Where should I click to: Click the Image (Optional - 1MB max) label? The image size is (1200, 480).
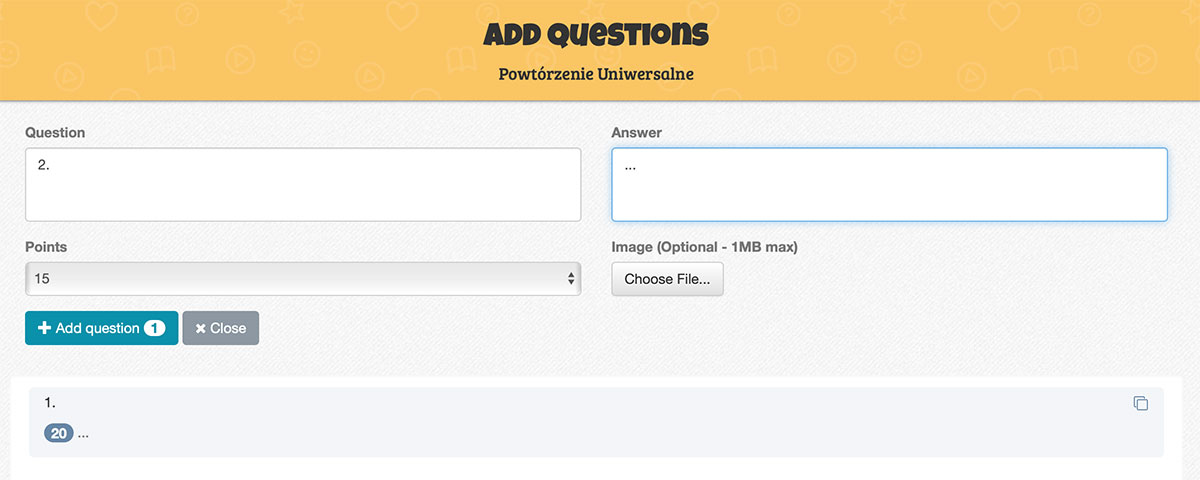pyautogui.click(x=704, y=246)
